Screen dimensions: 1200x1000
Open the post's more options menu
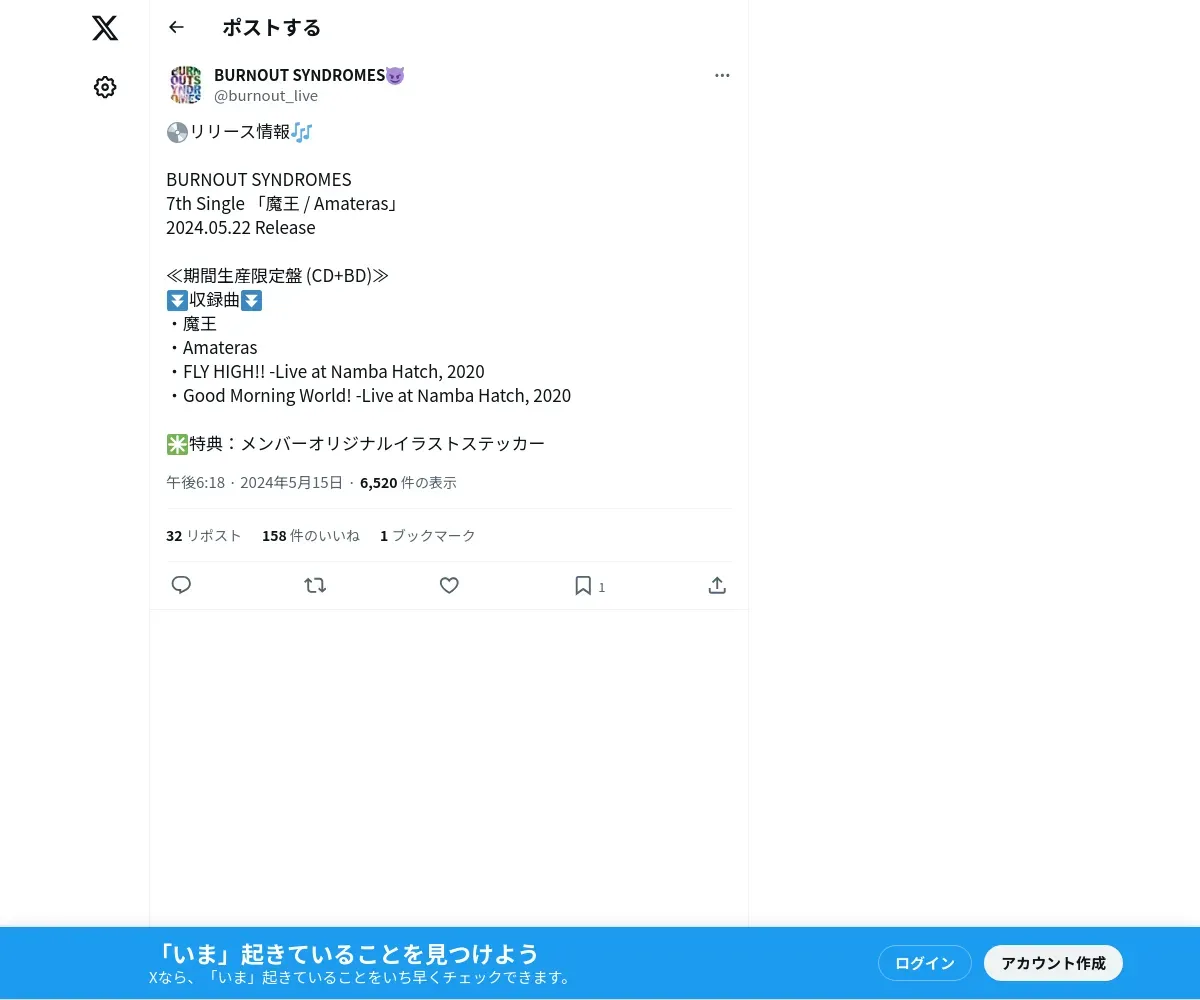(x=722, y=75)
